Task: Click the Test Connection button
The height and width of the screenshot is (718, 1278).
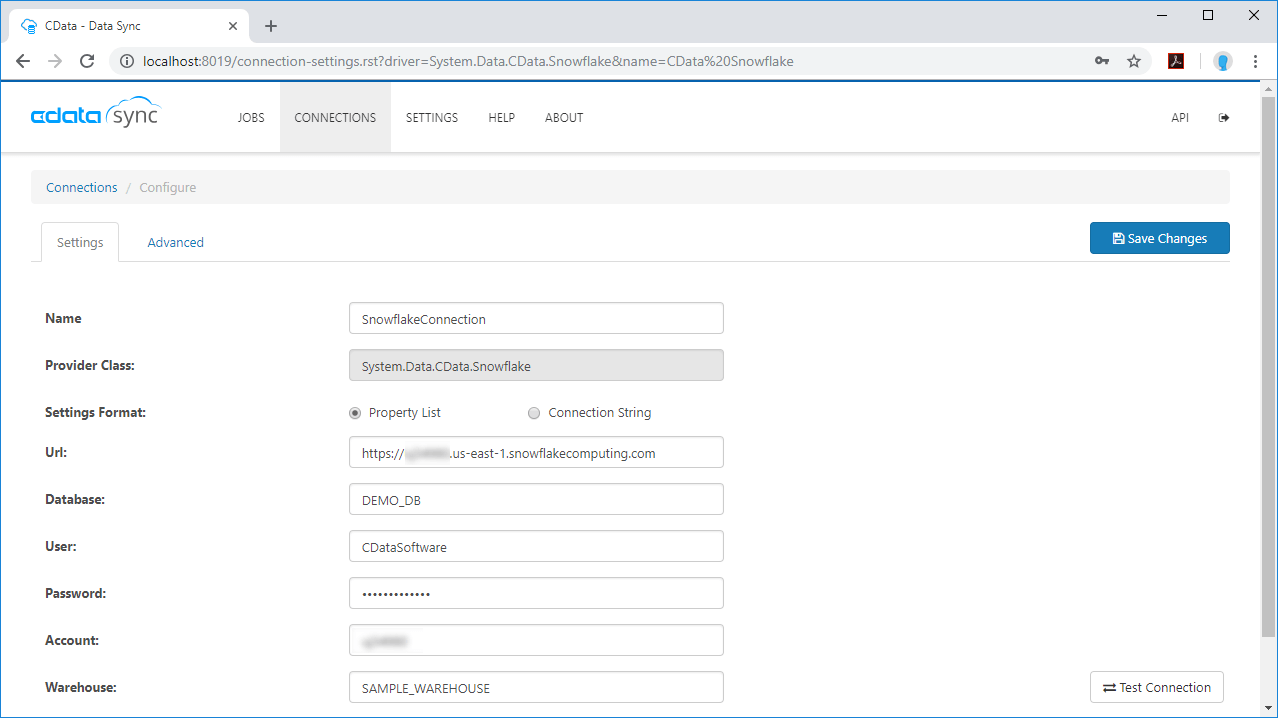Action: (1156, 688)
